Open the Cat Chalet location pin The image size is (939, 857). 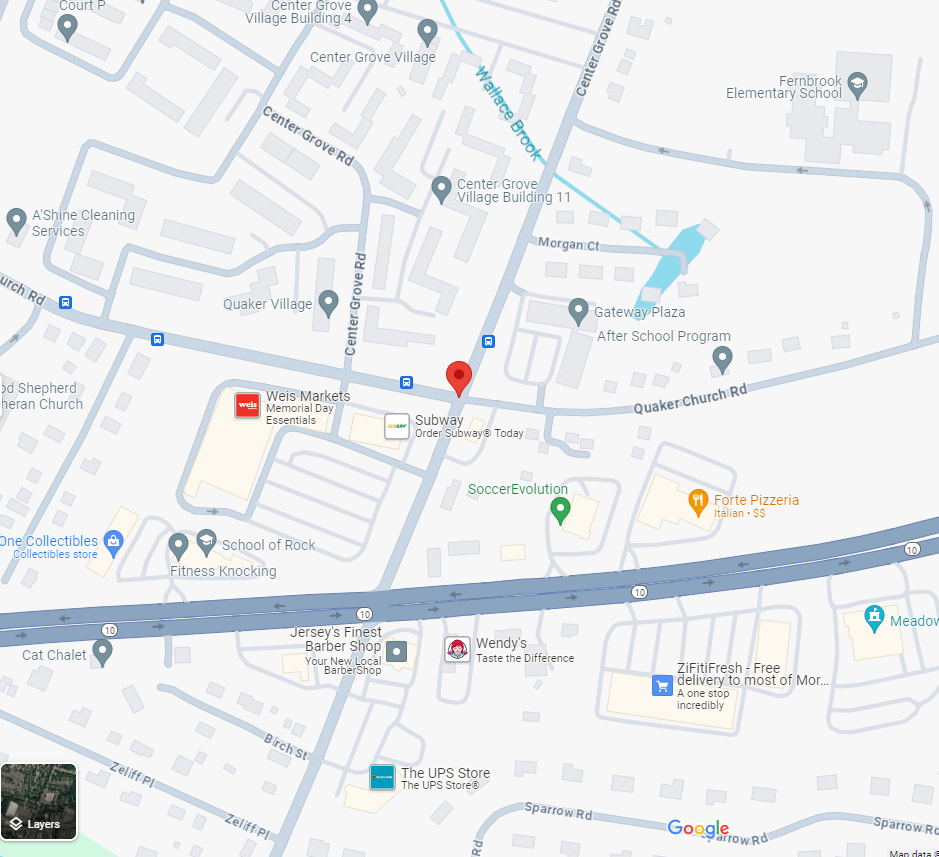tap(102, 653)
